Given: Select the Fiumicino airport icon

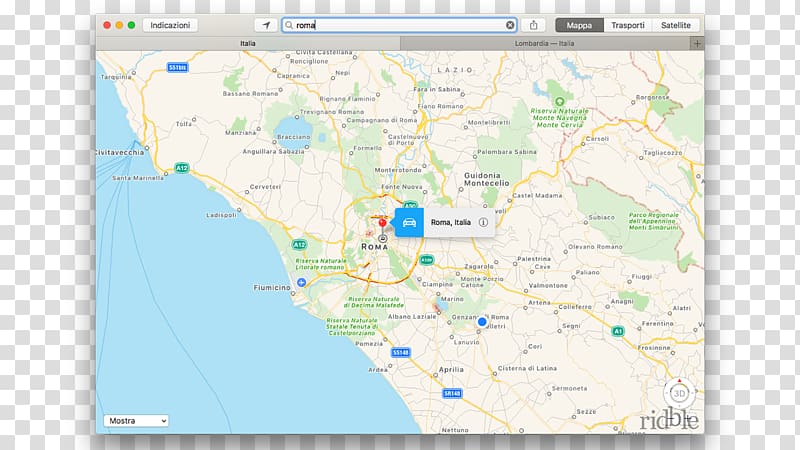Looking at the screenshot, I should pos(302,282).
